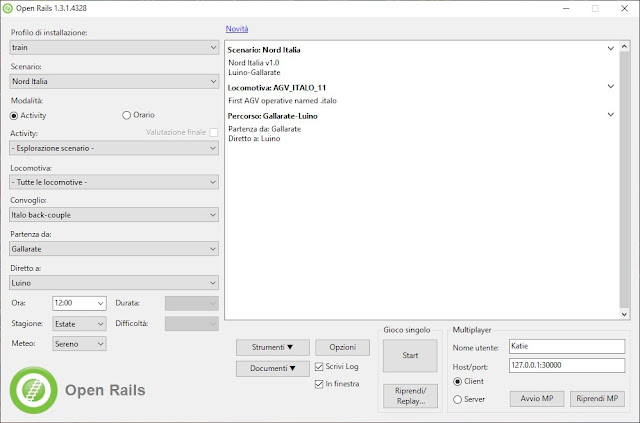The image size is (640, 423).
Task: Open the Novità link
Action: click(x=237, y=29)
